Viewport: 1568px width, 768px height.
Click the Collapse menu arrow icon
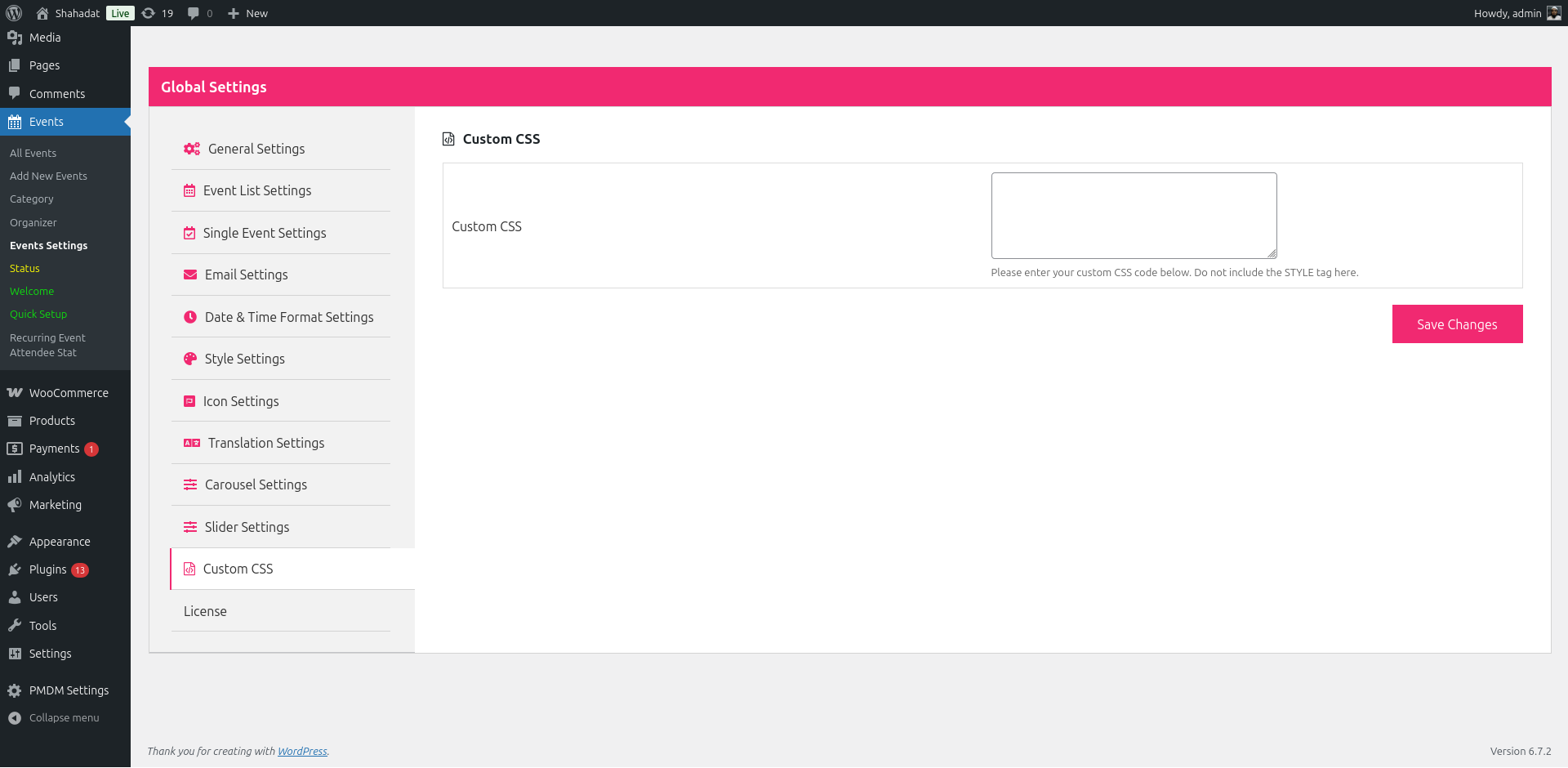coord(15,718)
